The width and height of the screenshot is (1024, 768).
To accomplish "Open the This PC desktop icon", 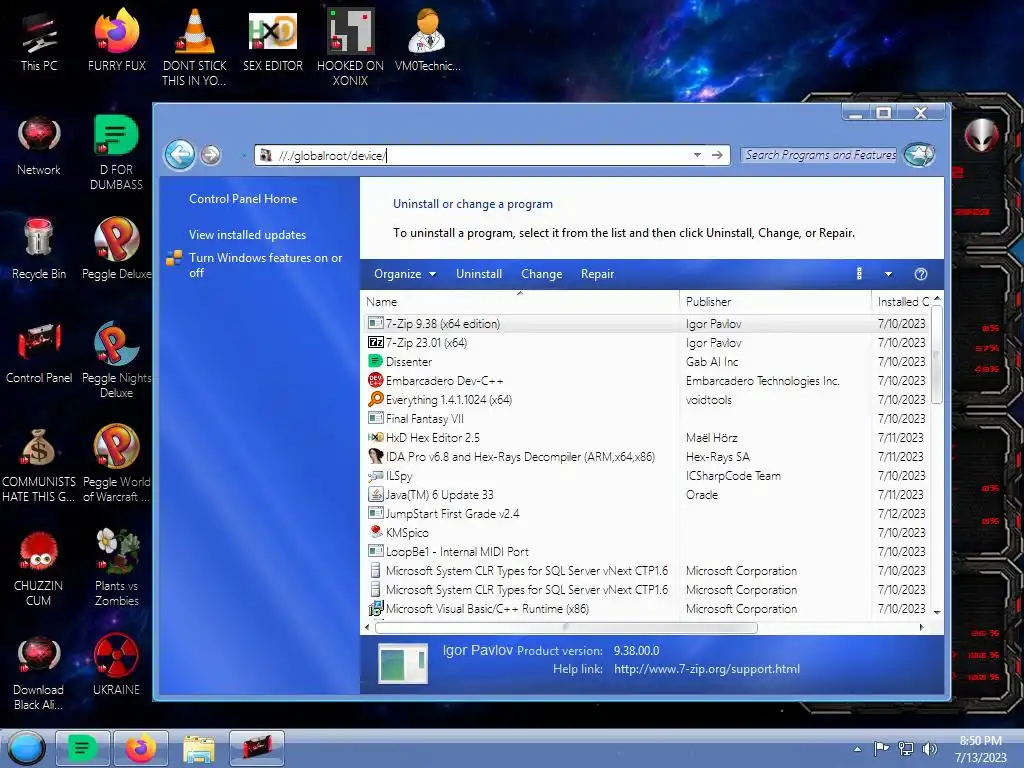I will coord(39,42).
